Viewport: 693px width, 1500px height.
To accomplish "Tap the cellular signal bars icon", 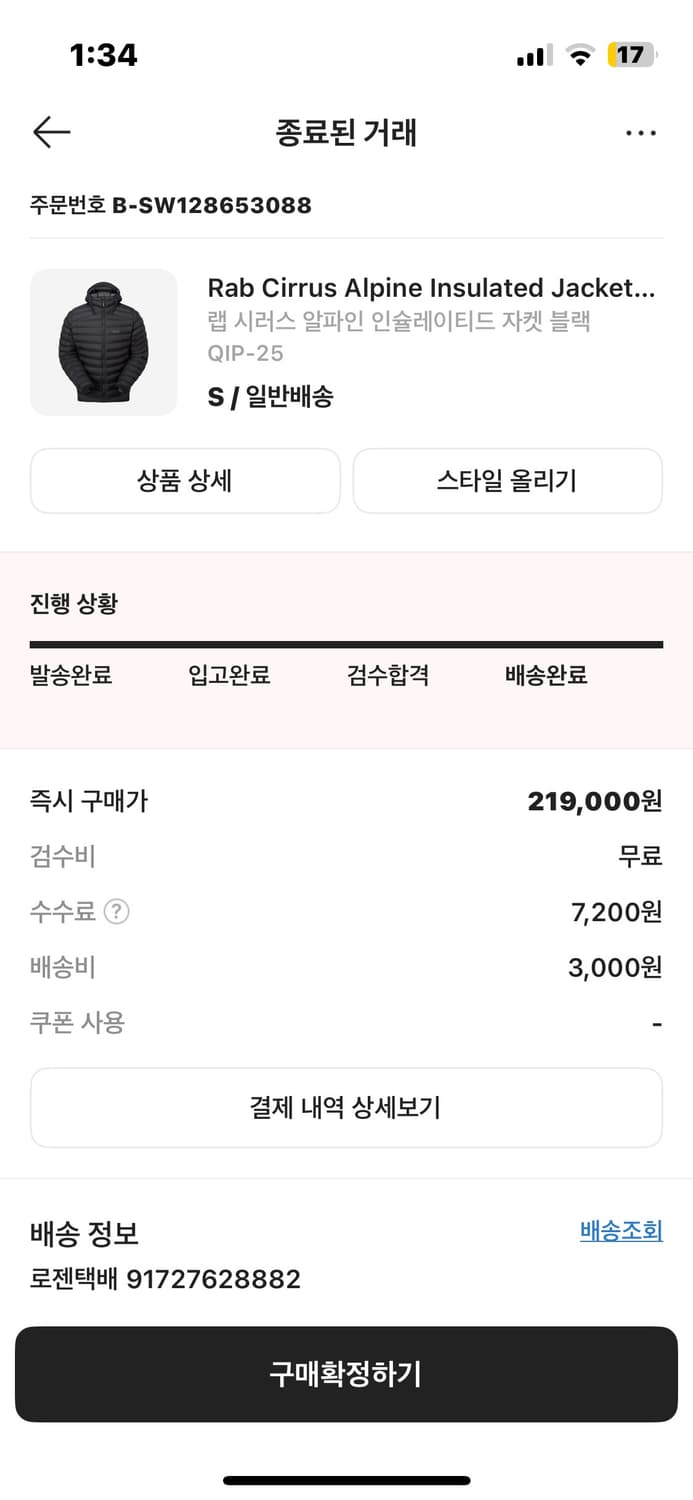I will point(531,56).
